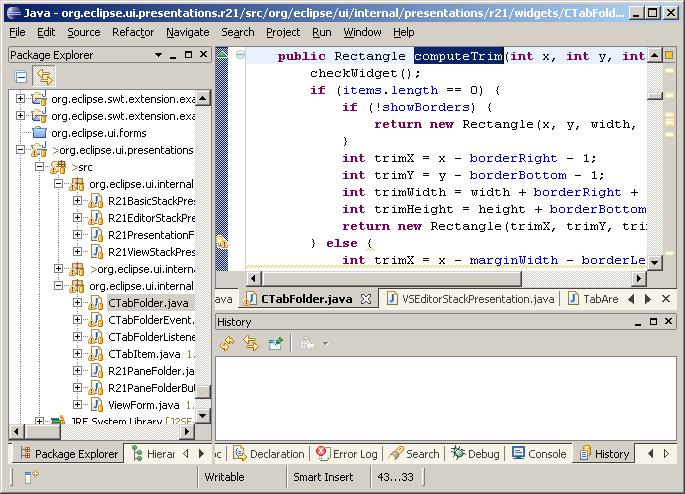Click cursor position 43 : 33 in status bar
The width and height of the screenshot is (685, 494).
(x=395, y=477)
